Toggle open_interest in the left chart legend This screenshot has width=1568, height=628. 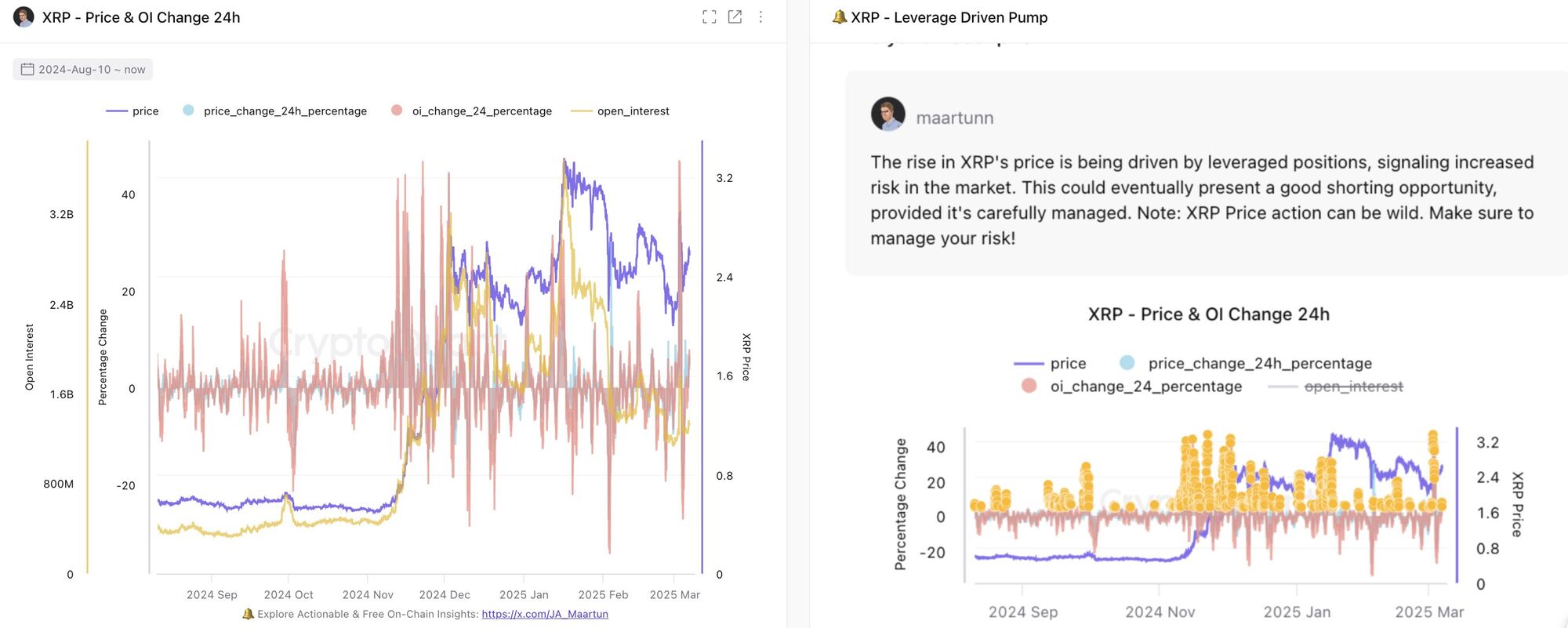(x=621, y=111)
